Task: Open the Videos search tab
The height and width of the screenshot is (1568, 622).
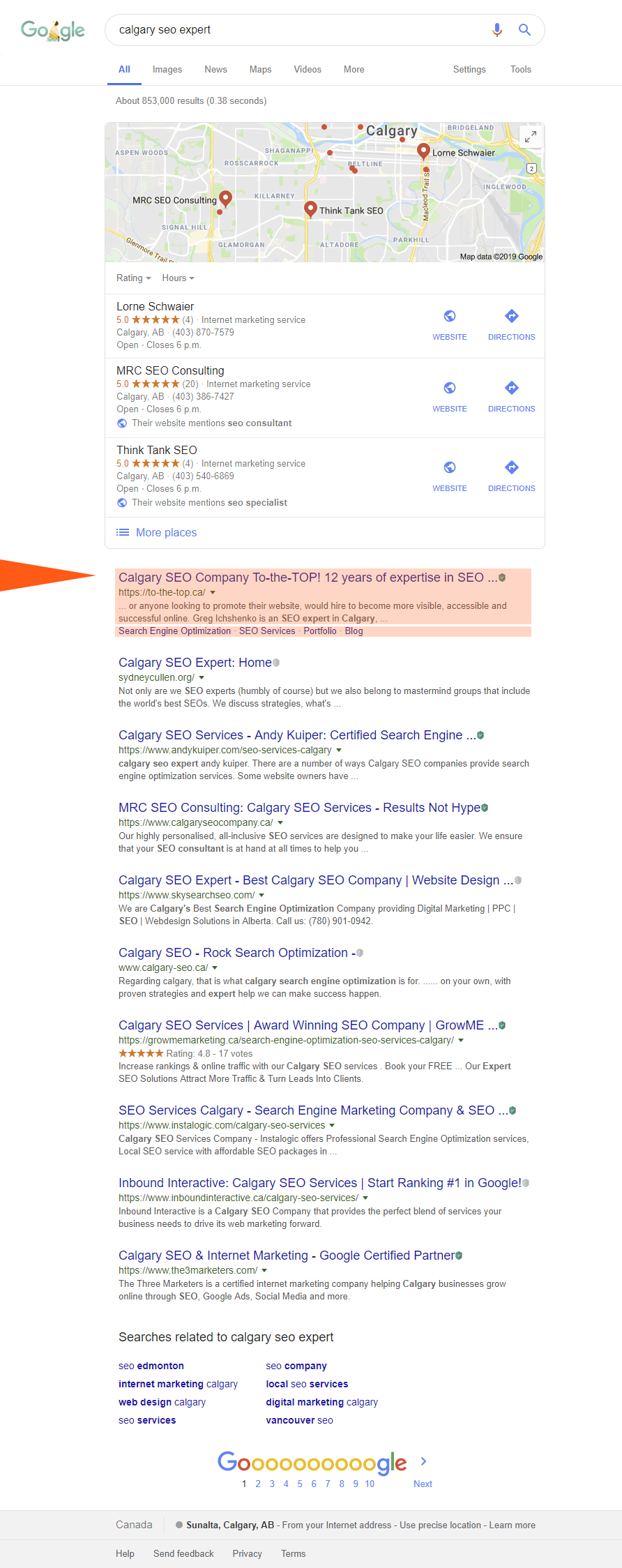Action: (308, 70)
